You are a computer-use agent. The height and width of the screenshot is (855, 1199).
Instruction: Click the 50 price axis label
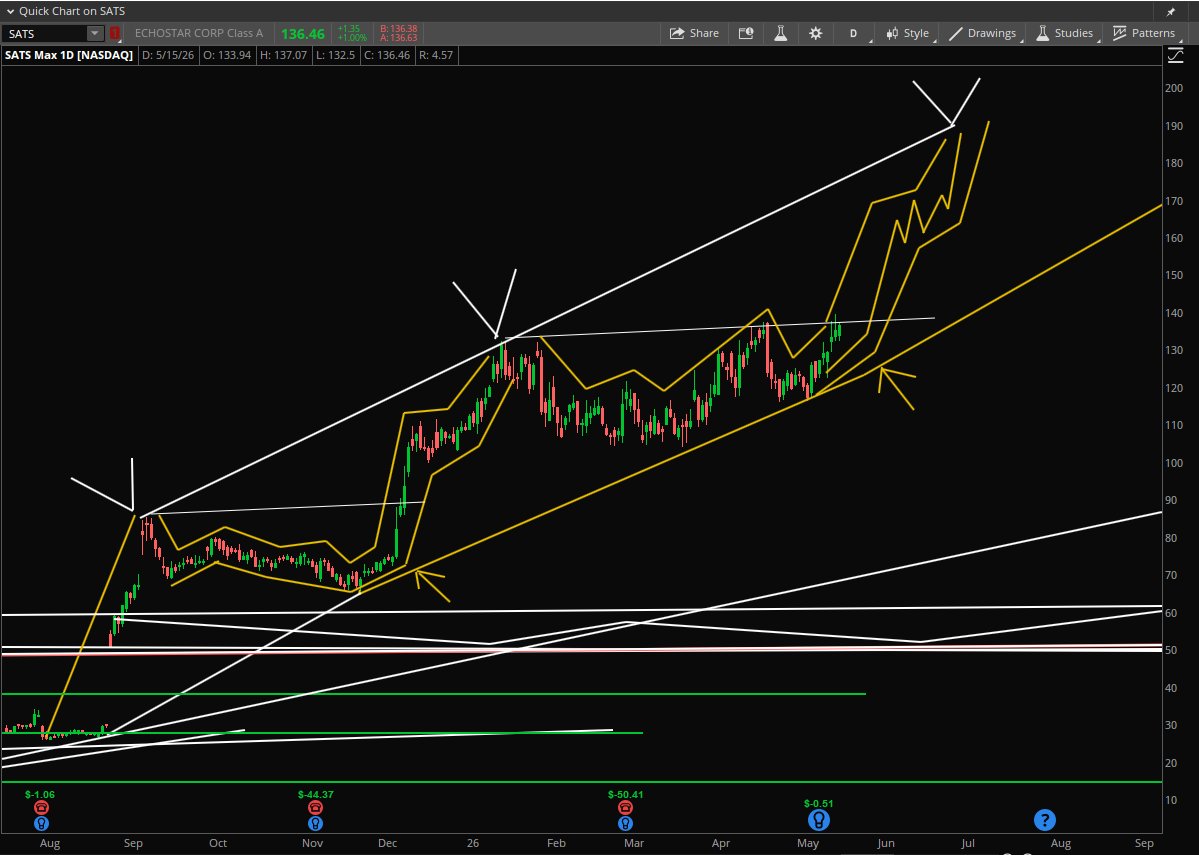pyautogui.click(x=1171, y=650)
